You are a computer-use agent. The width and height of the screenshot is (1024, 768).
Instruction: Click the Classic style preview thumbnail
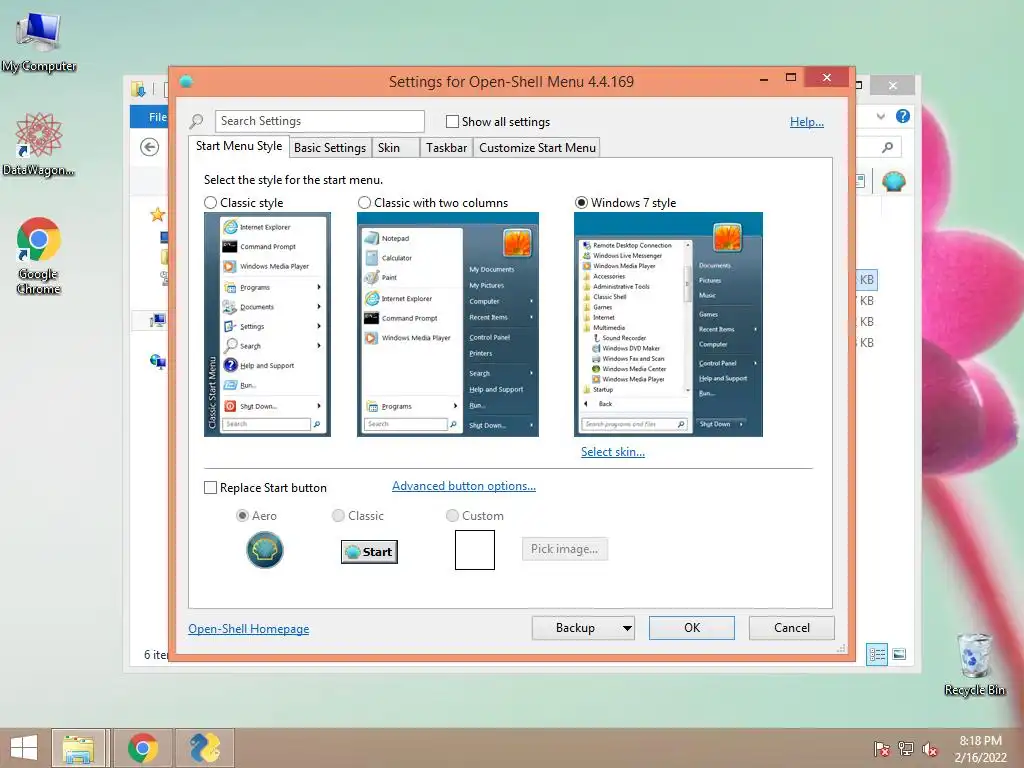pyautogui.click(x=267, y=325)
